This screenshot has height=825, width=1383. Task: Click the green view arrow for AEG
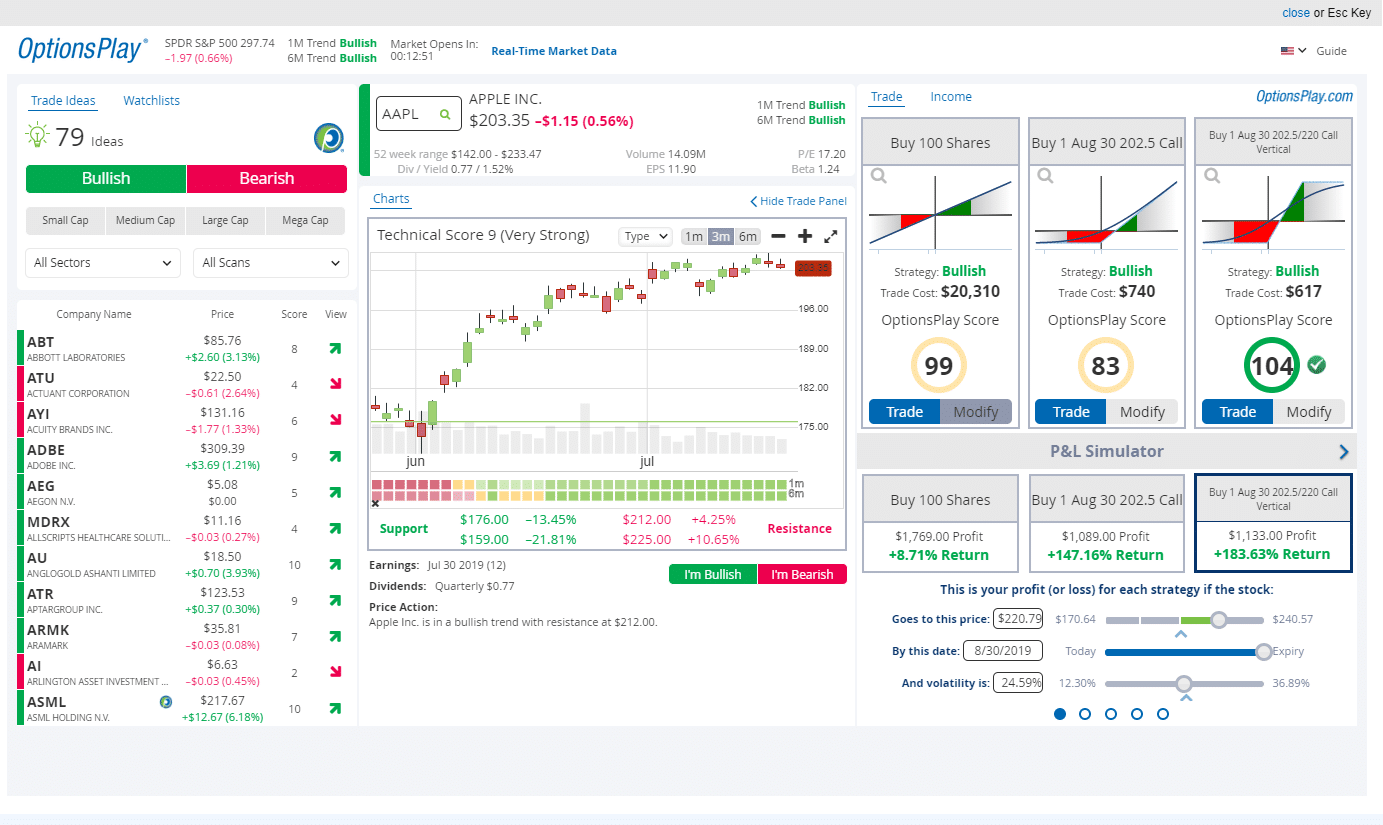tap(335, 492)
